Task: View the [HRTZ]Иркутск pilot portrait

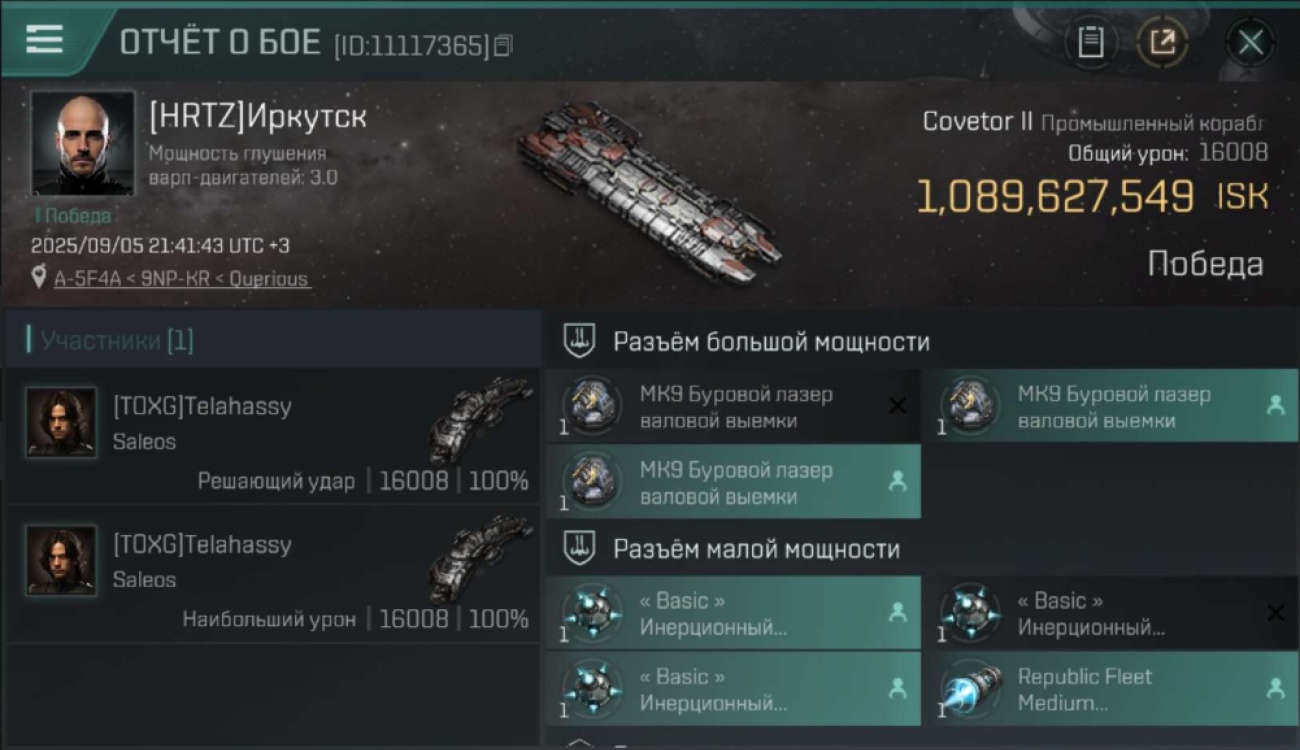Action: click(x=83, y=143)
